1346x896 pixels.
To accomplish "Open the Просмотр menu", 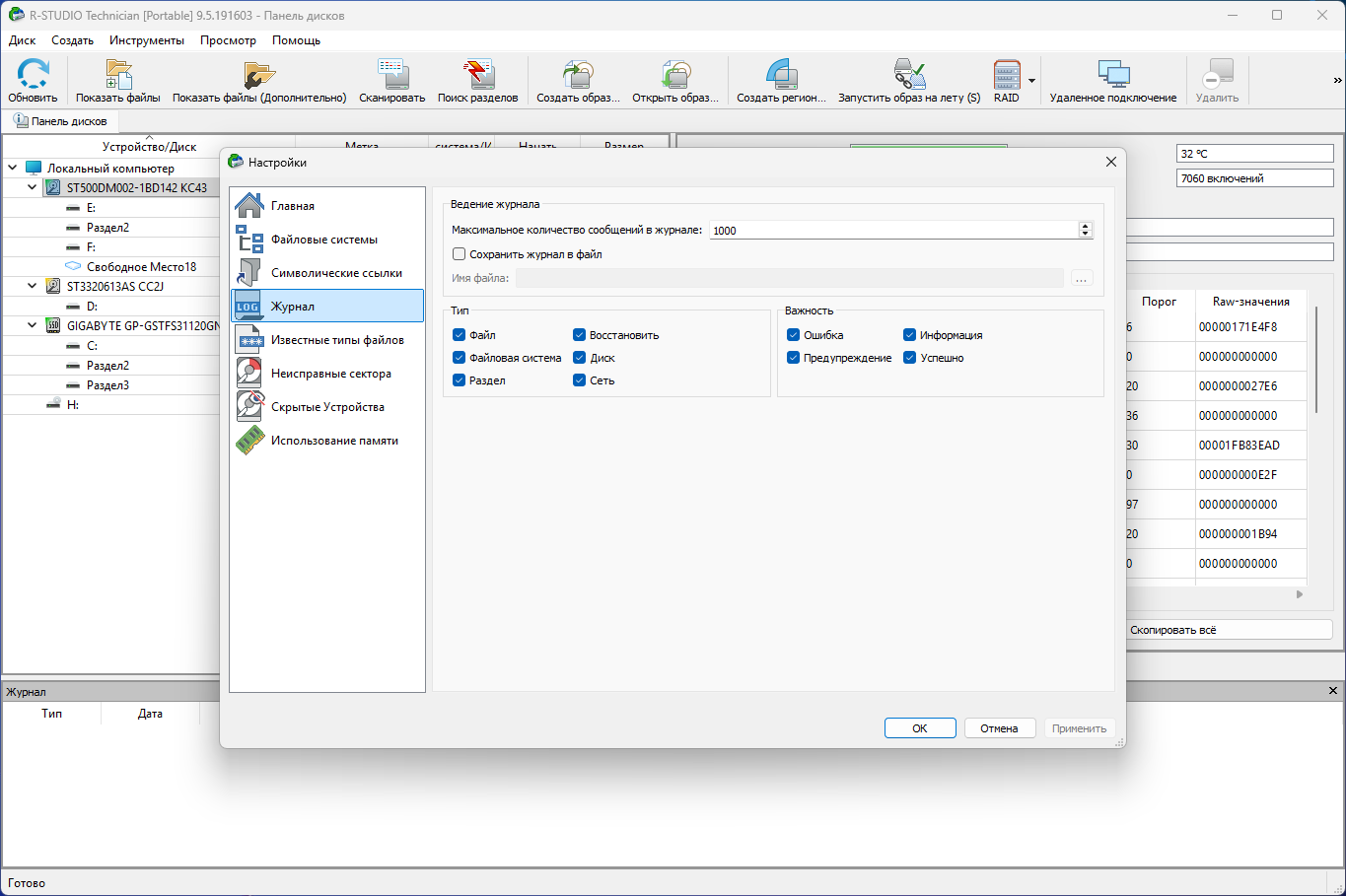I will [x=228, y=40].
